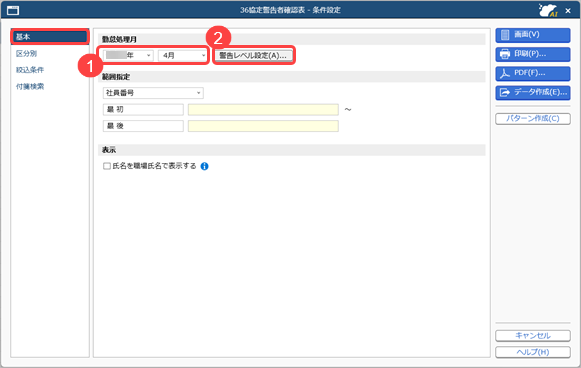
Task: Close the 条件設定 dialog window
Action: tap(568, 11)
